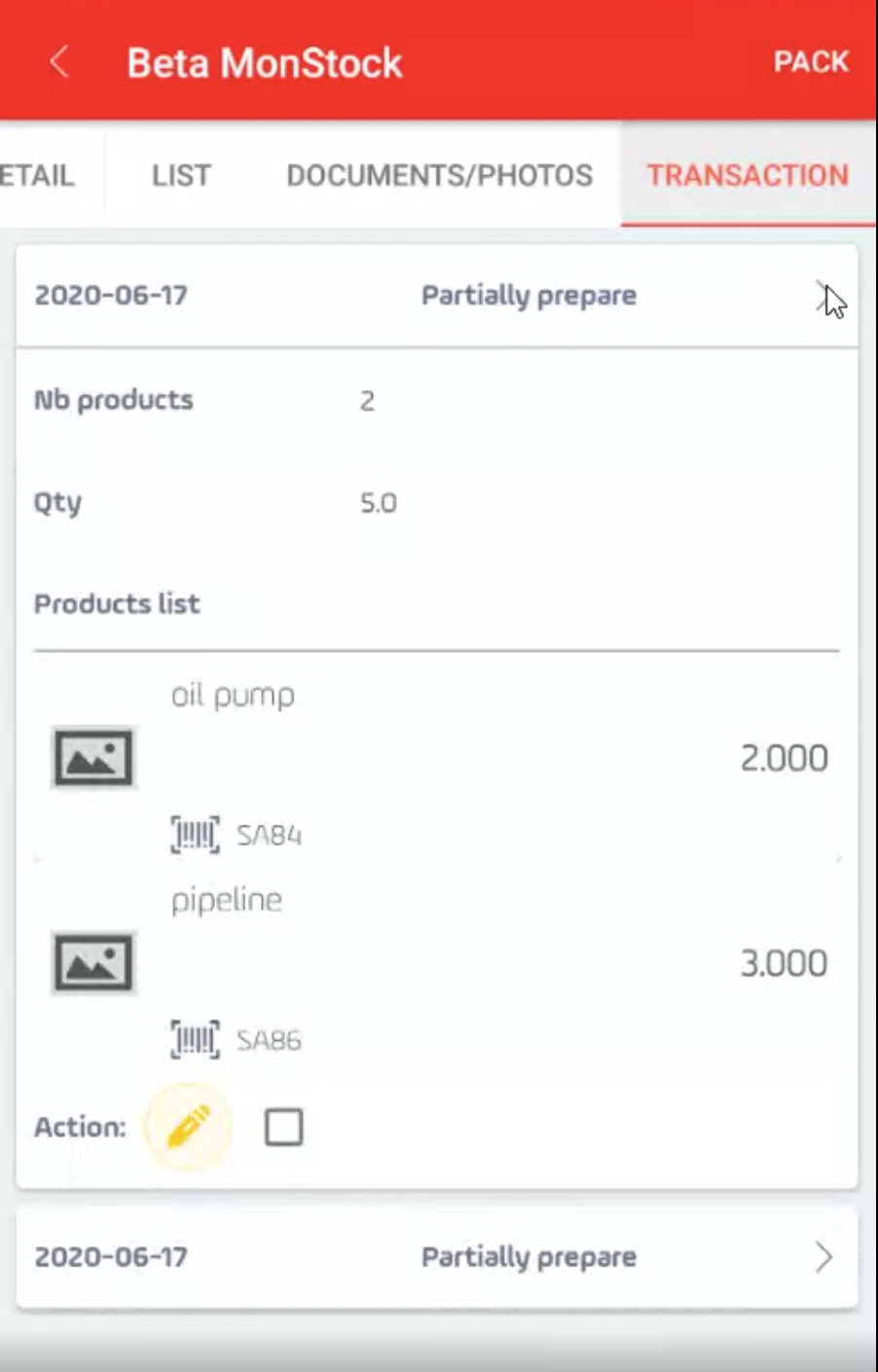The image size is (878, 1372).
Task: Open the pipeline image placeholder
Action: pos(93,962)
